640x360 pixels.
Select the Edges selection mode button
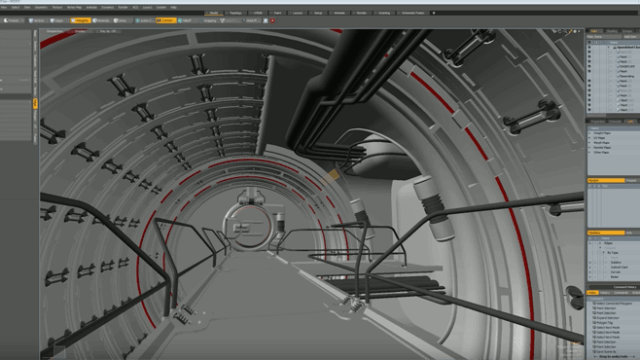(x=57, y=20)
